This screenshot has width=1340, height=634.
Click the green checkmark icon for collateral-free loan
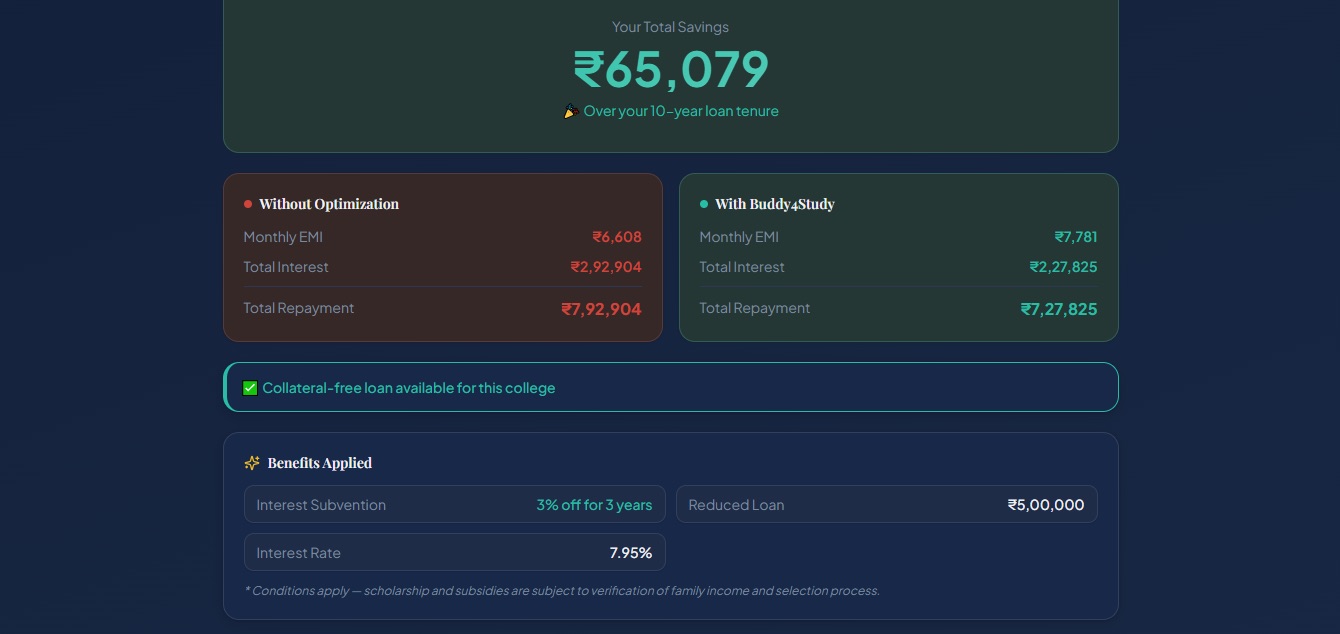(x=250, y=388)
